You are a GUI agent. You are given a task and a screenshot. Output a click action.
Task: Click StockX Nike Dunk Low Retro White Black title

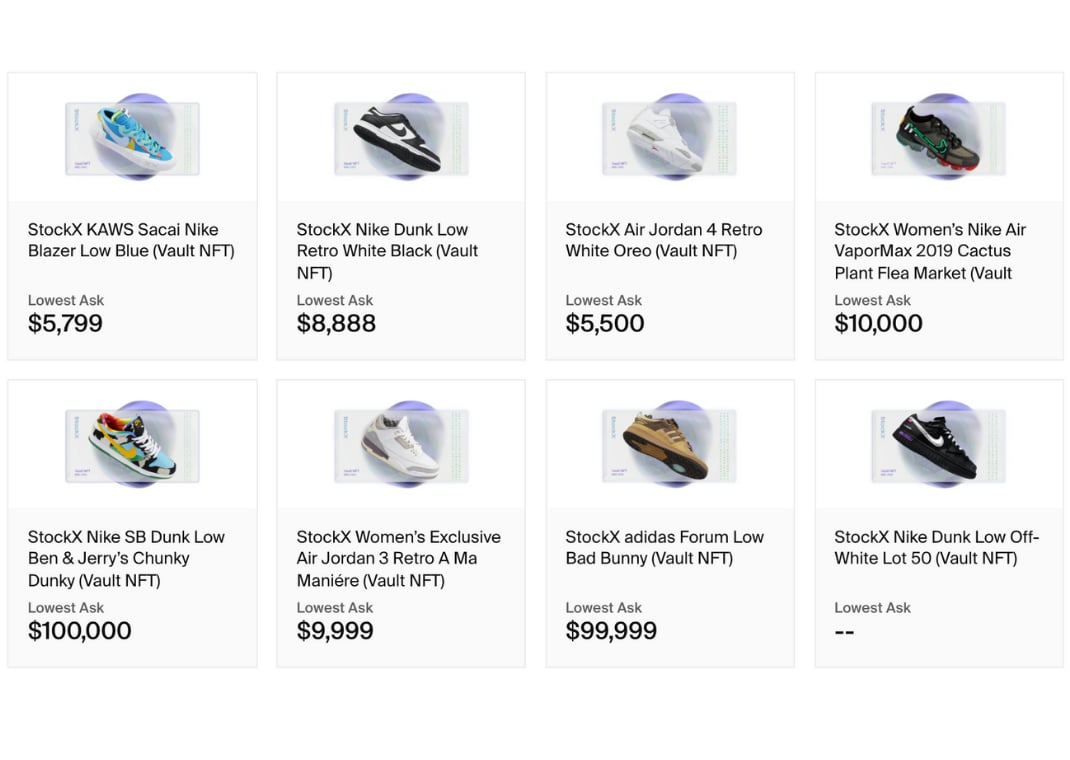click(388, 251)
